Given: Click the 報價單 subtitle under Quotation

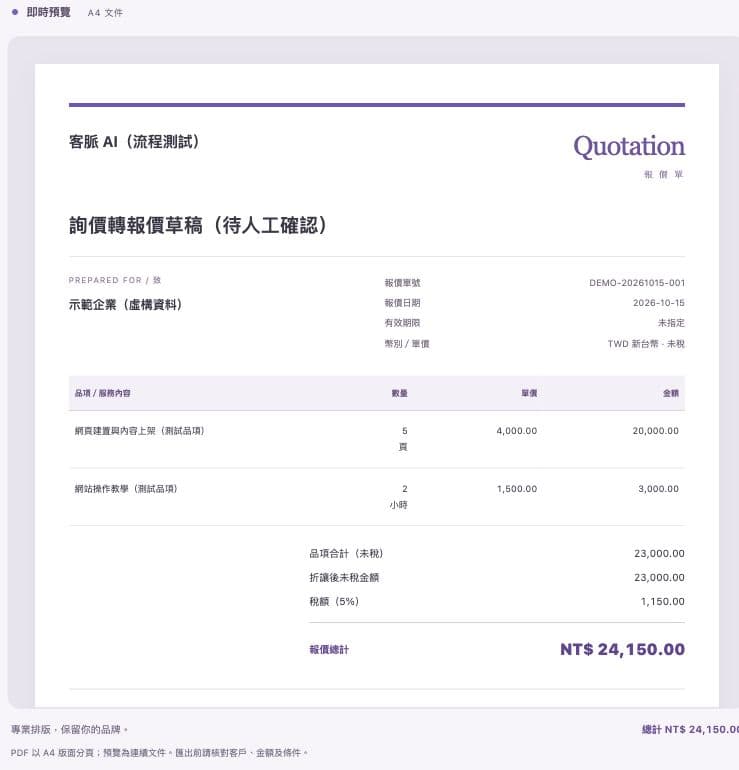Looking at the screenshot, I should pyautogui.click(x=663, y=174).
